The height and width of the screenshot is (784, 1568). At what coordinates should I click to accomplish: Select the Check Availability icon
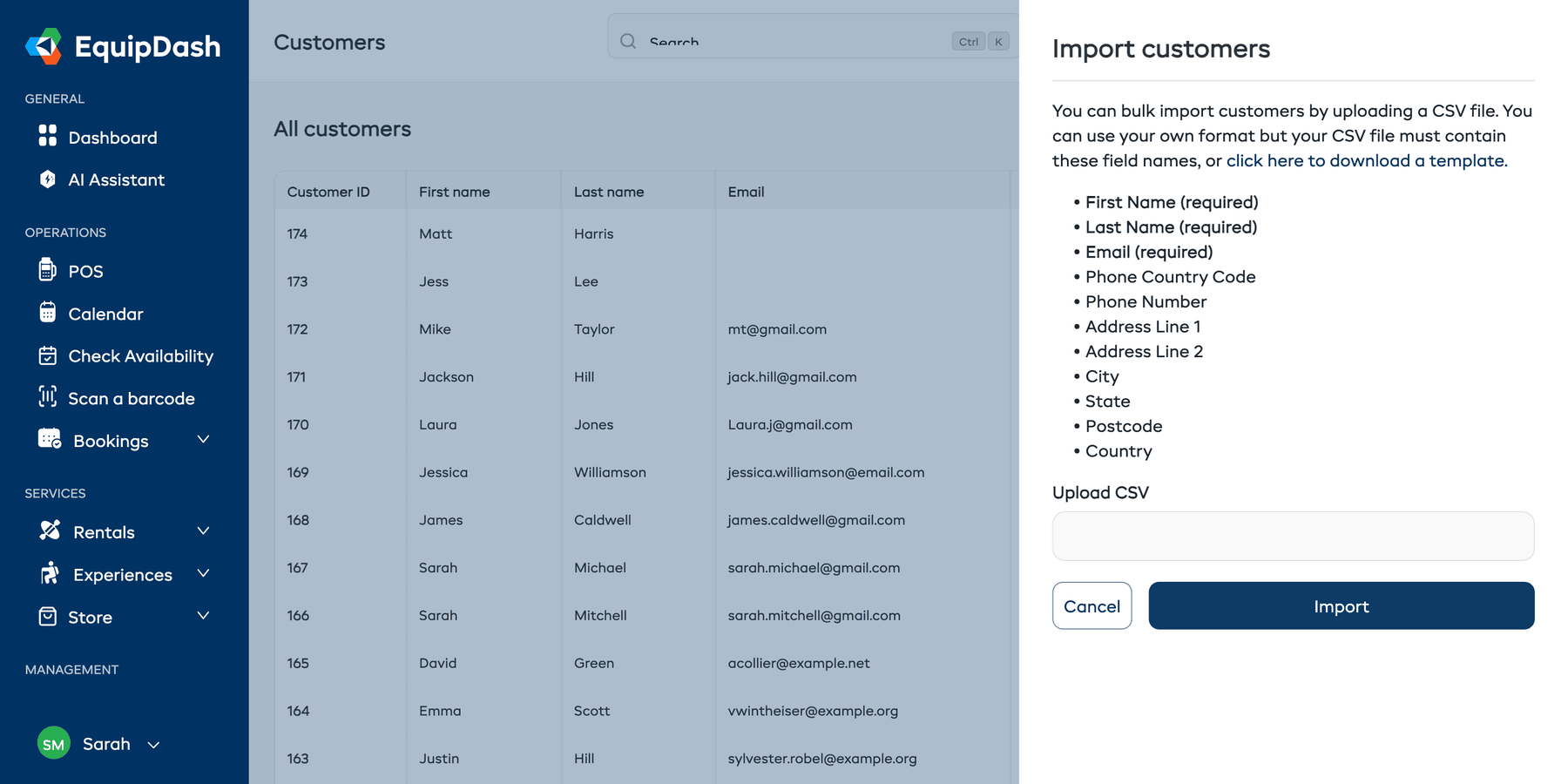48,355
